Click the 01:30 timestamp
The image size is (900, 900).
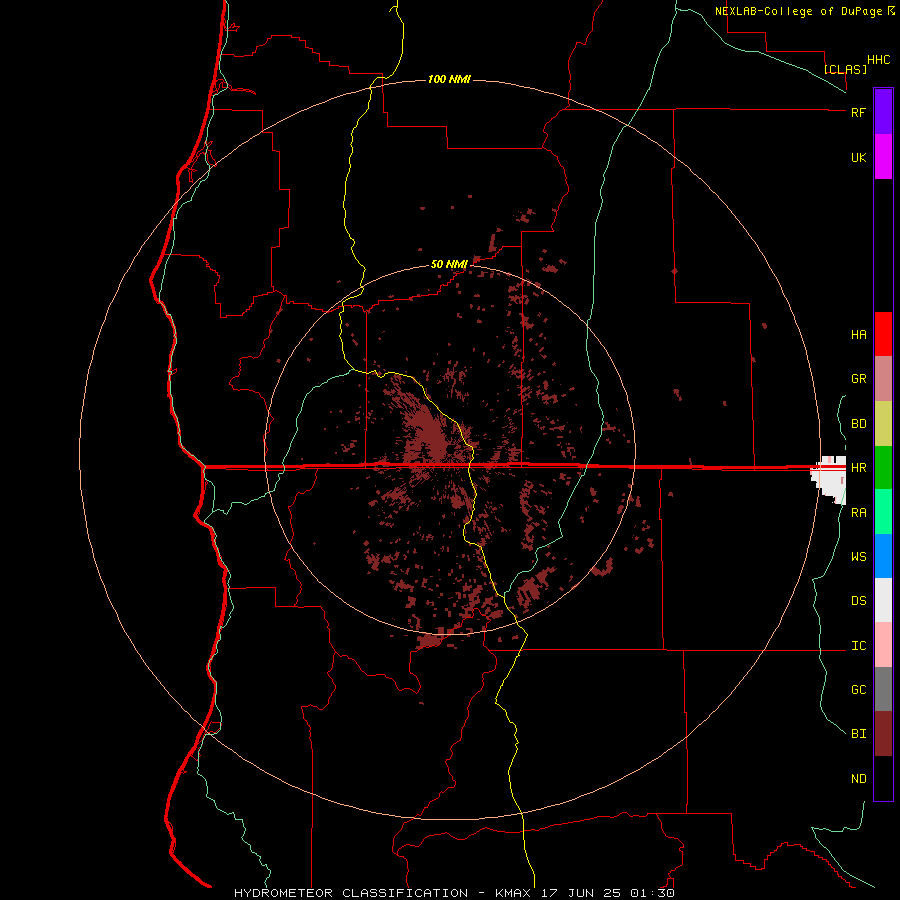652,893
